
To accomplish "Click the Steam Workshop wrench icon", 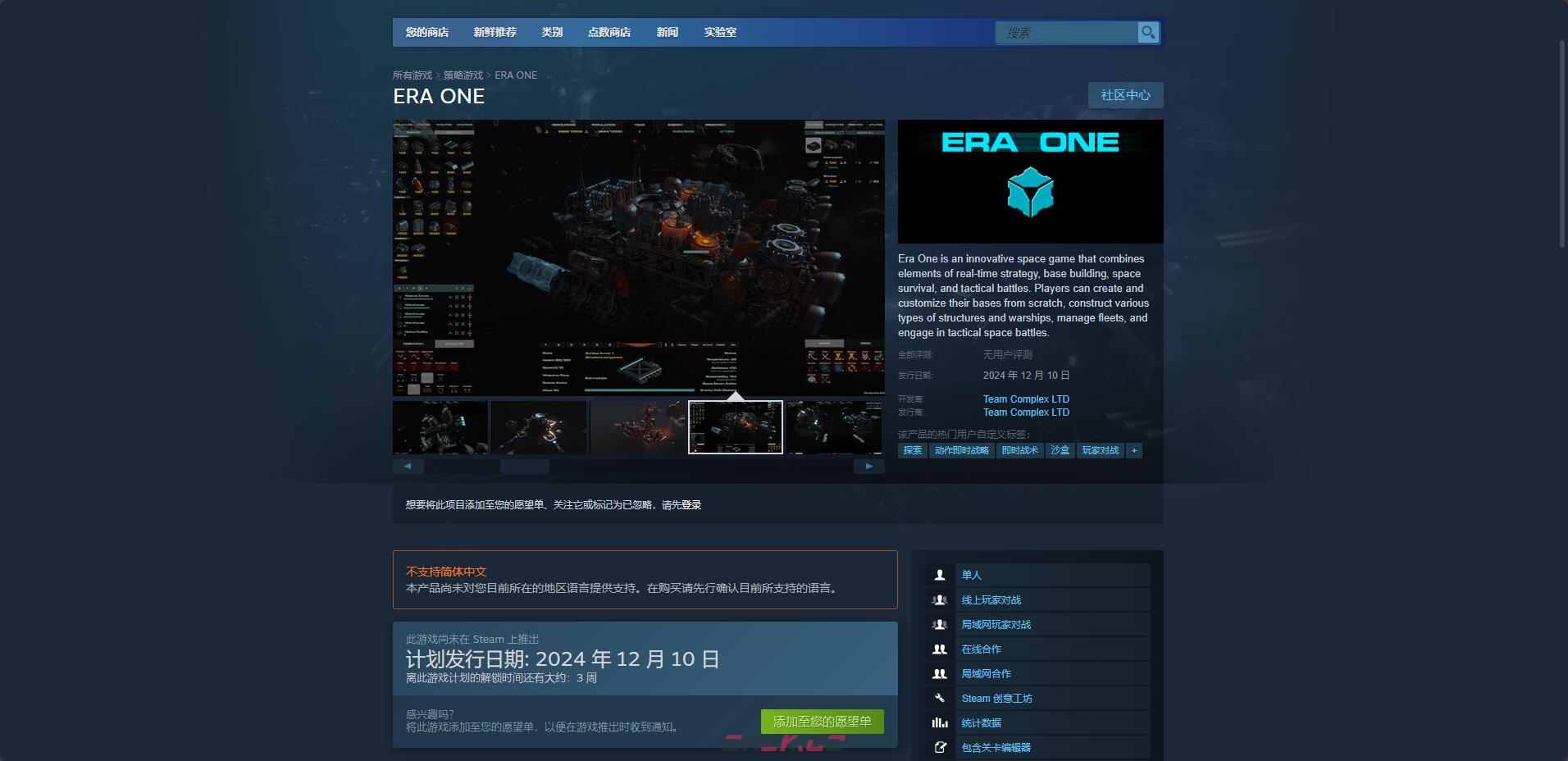I will 940,698.
